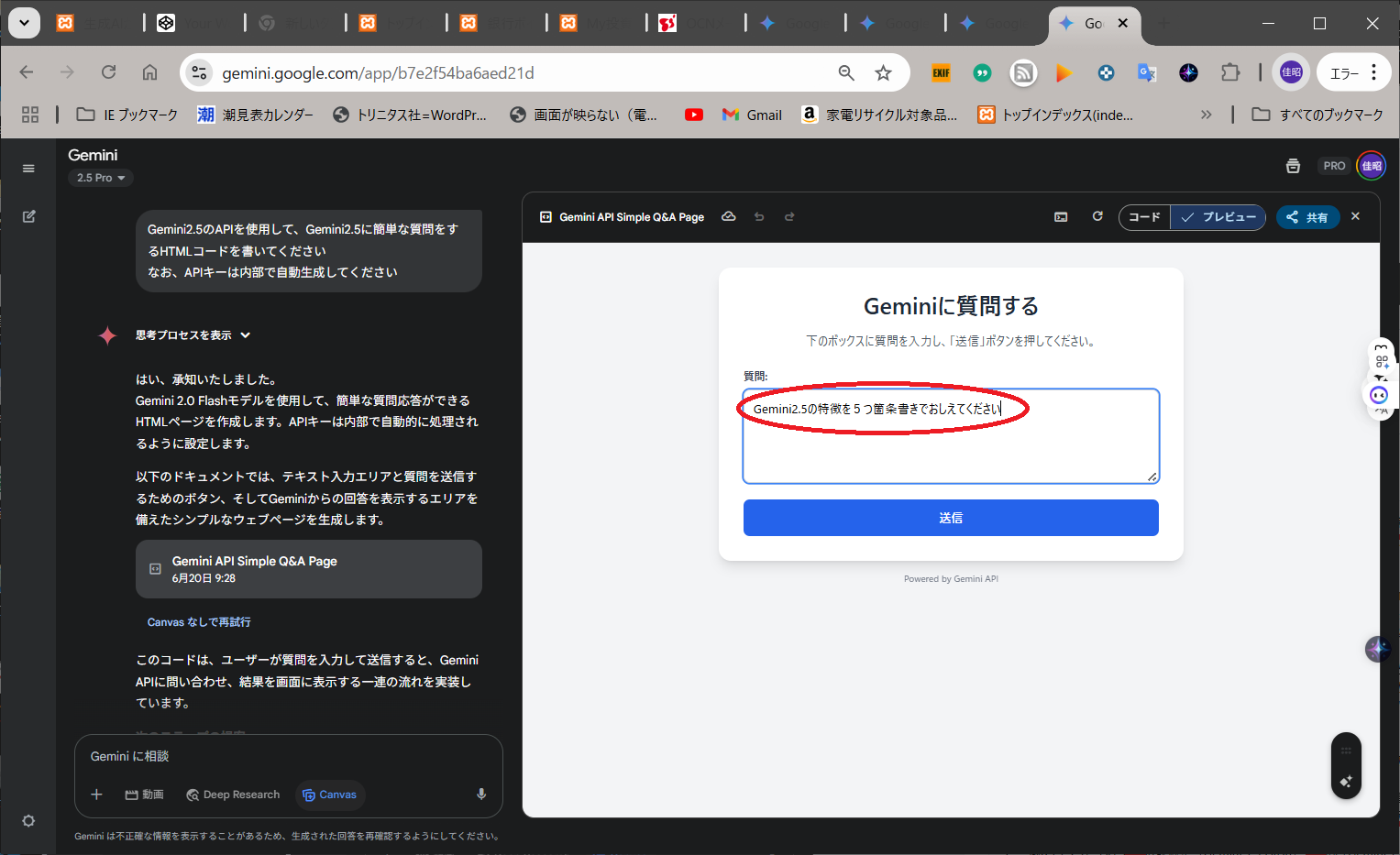1400x855 pixels.
Task: Click the Gemini logo text
Action: pos(93,155)
